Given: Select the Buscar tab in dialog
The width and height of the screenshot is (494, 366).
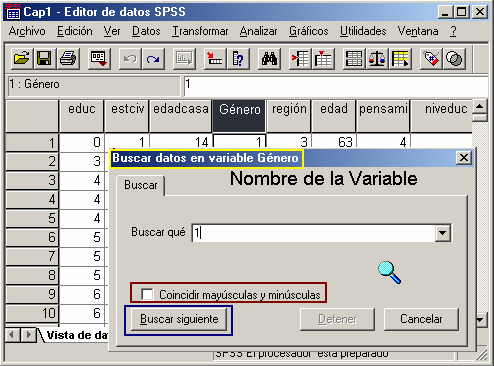Looking at the screenshot, I should [x=141, y=185].
